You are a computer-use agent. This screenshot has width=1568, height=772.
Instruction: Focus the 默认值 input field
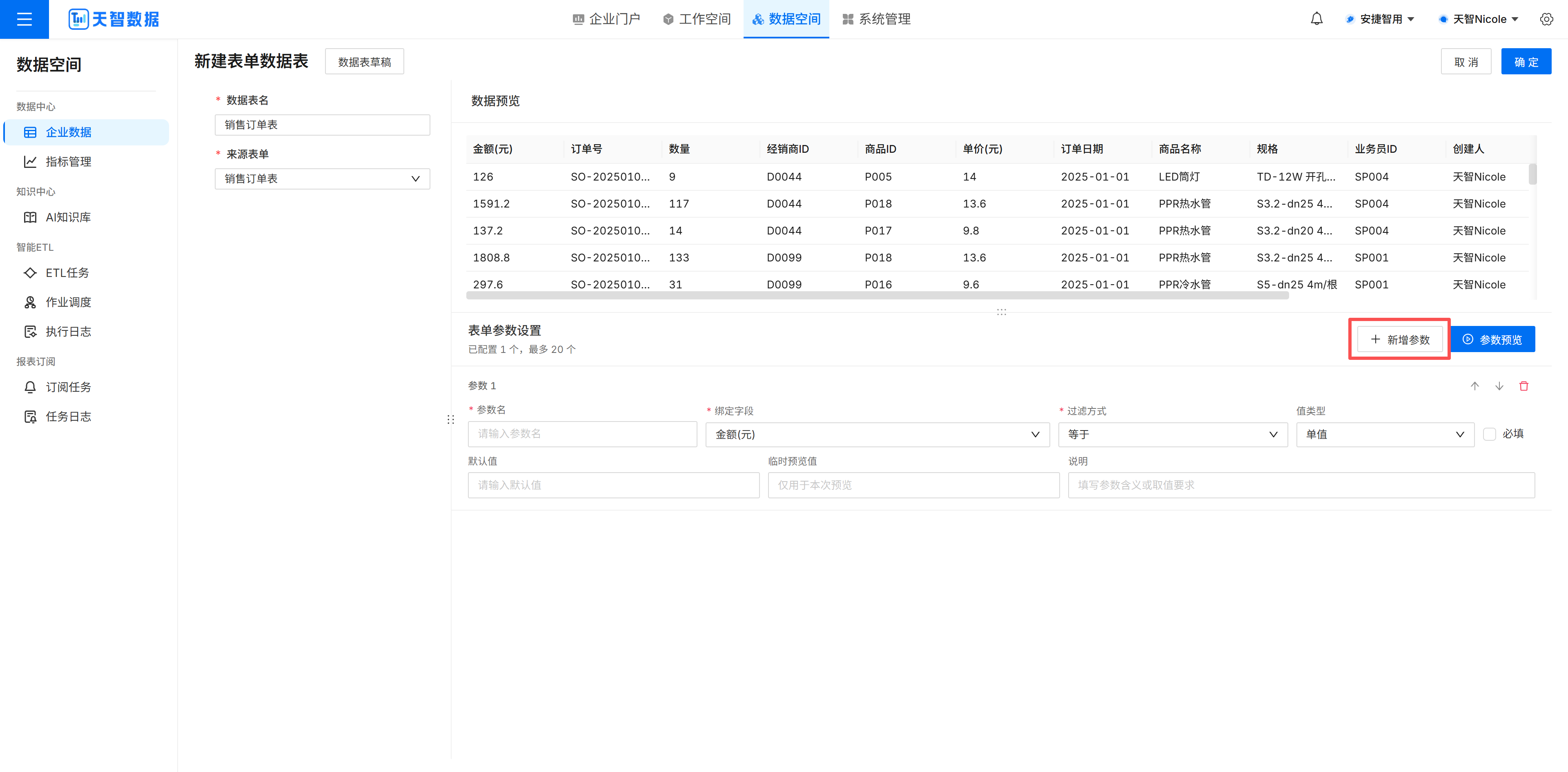pos(614,485)
